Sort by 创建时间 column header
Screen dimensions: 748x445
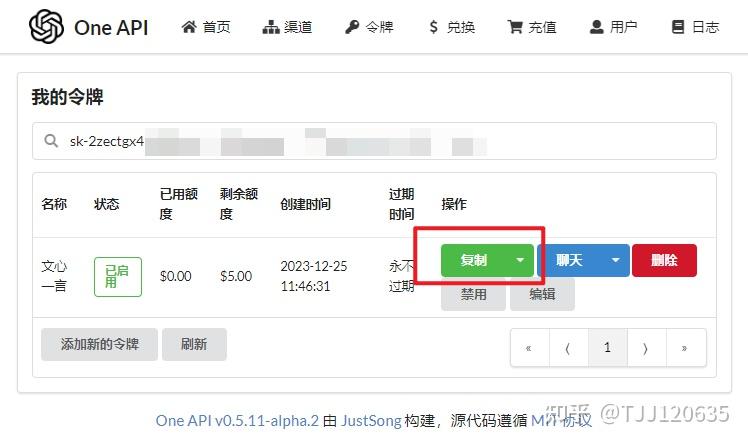coord(305,204)
